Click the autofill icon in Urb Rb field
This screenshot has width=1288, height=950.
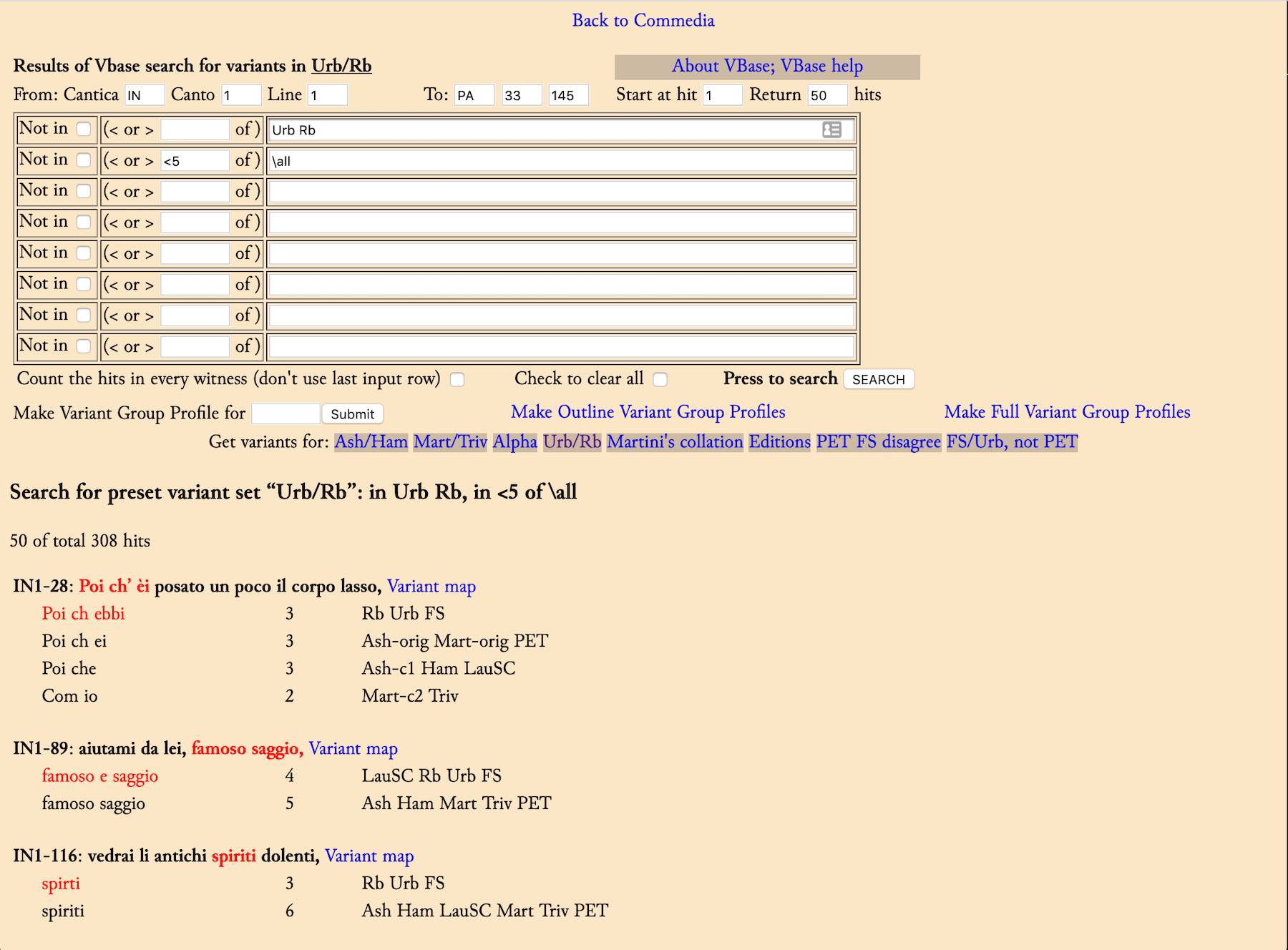[x=831, y=129]
